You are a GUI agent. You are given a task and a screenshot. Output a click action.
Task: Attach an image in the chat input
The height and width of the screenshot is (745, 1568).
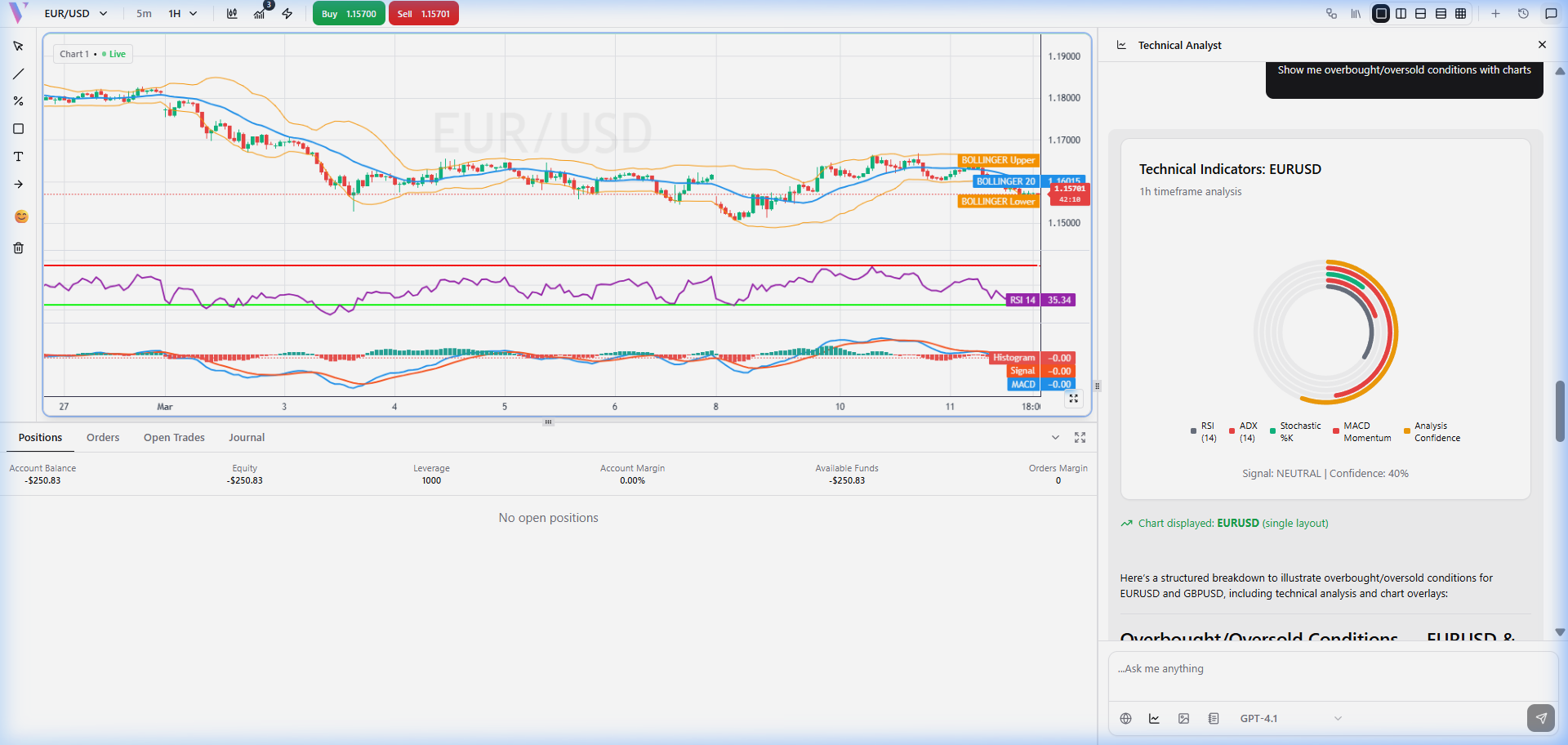pos(1183,719)
